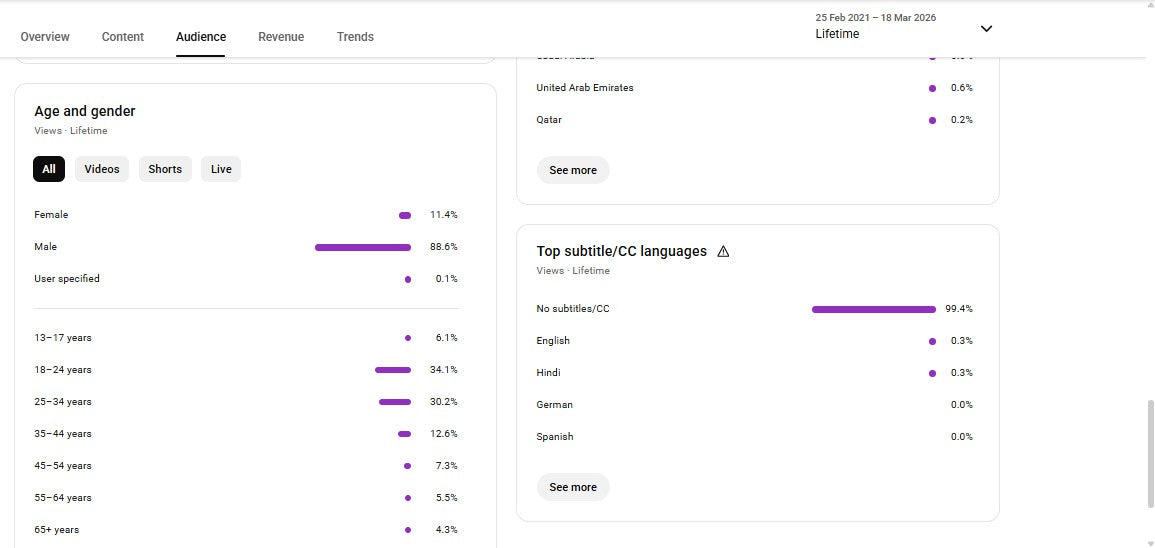Screen dimensions: 1155x548
Task: Filter age and gender by Live
Action: [x=221, y=169]
